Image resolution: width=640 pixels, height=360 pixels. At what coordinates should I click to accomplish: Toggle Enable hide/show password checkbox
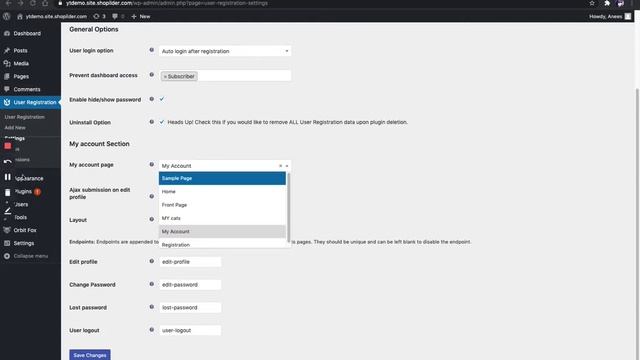[162, 99]
